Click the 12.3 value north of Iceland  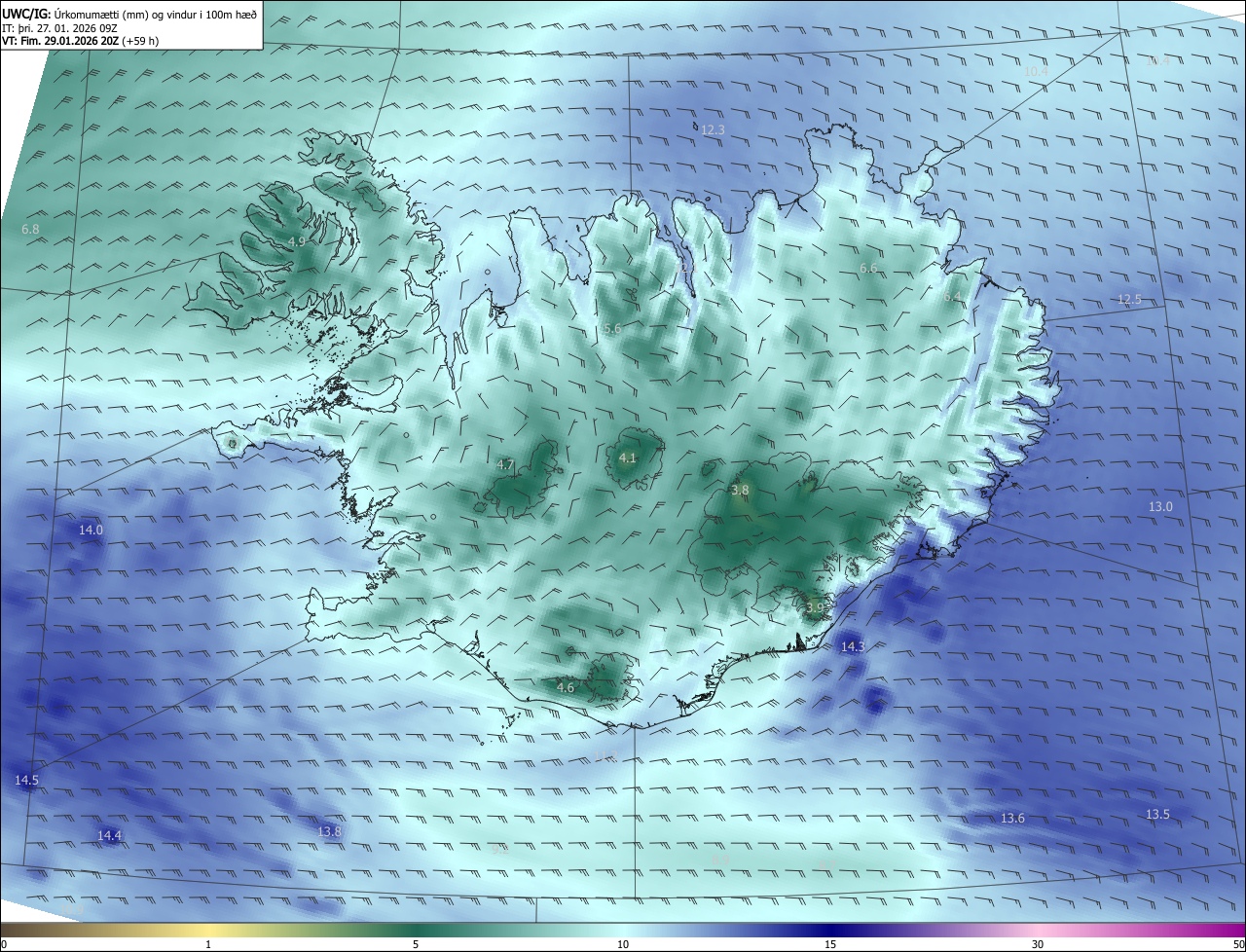(x=713, y=129)
